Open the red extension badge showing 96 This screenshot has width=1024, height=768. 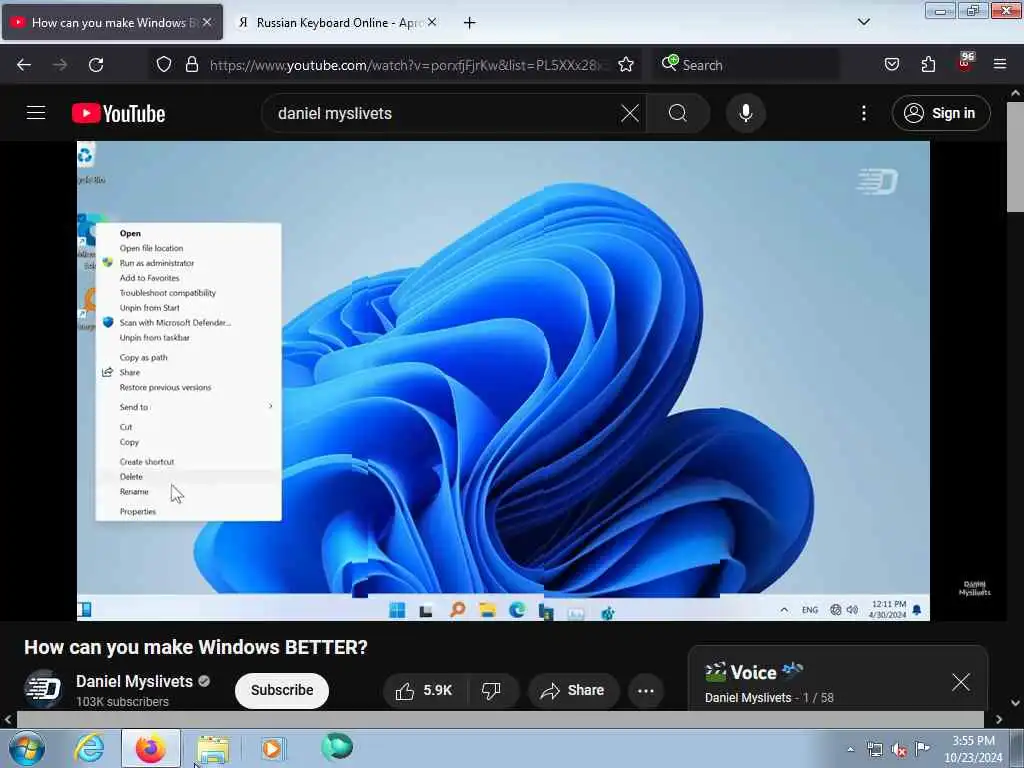965,63
